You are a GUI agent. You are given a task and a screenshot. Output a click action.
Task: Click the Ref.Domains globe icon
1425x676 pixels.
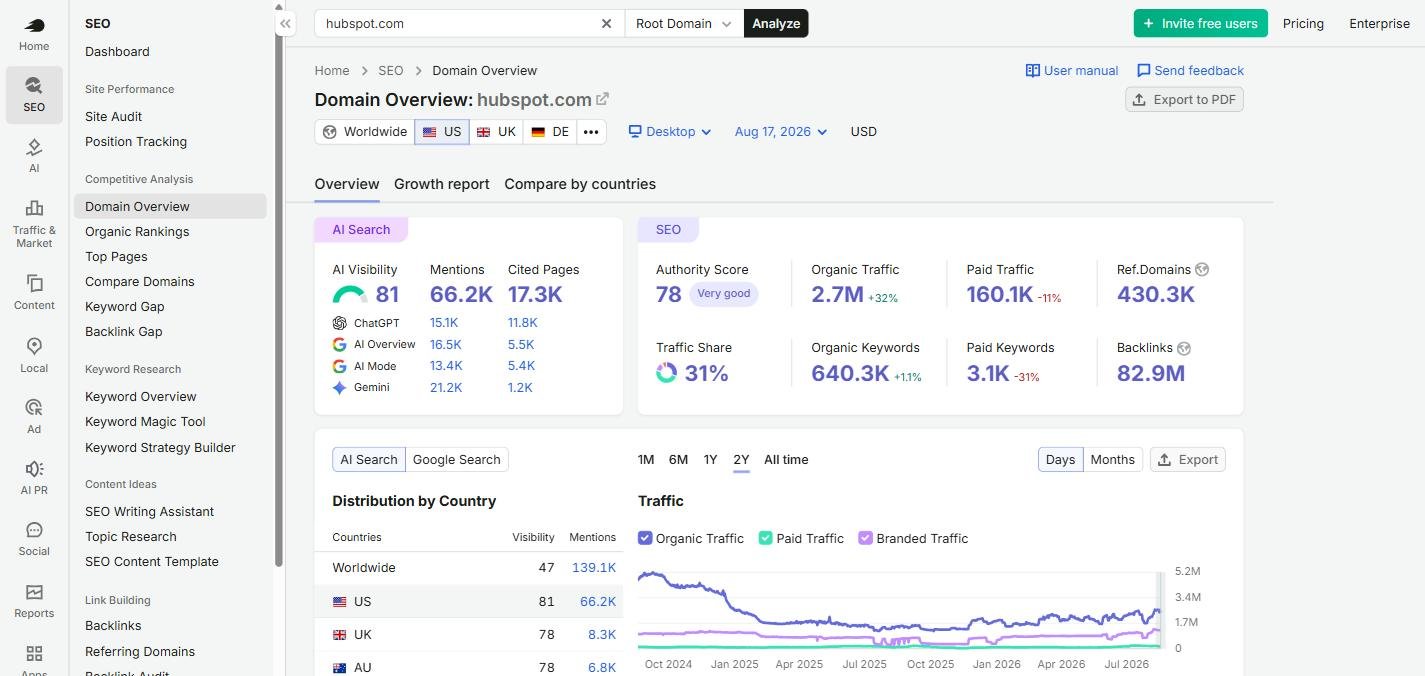click(1202, 269)
